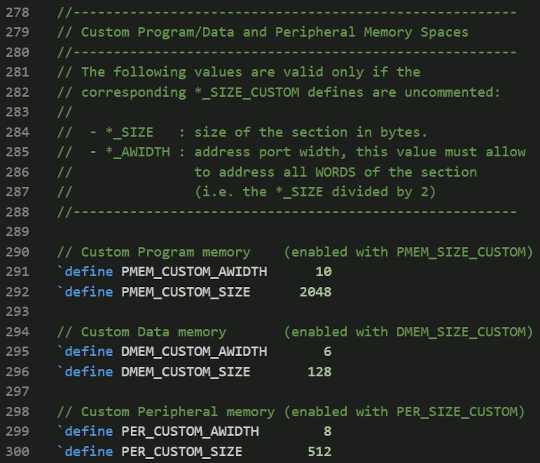Screen dimensions: 540x463
Task: Click comment 'The following values are valid only if the'
Action: pos(251,72)
